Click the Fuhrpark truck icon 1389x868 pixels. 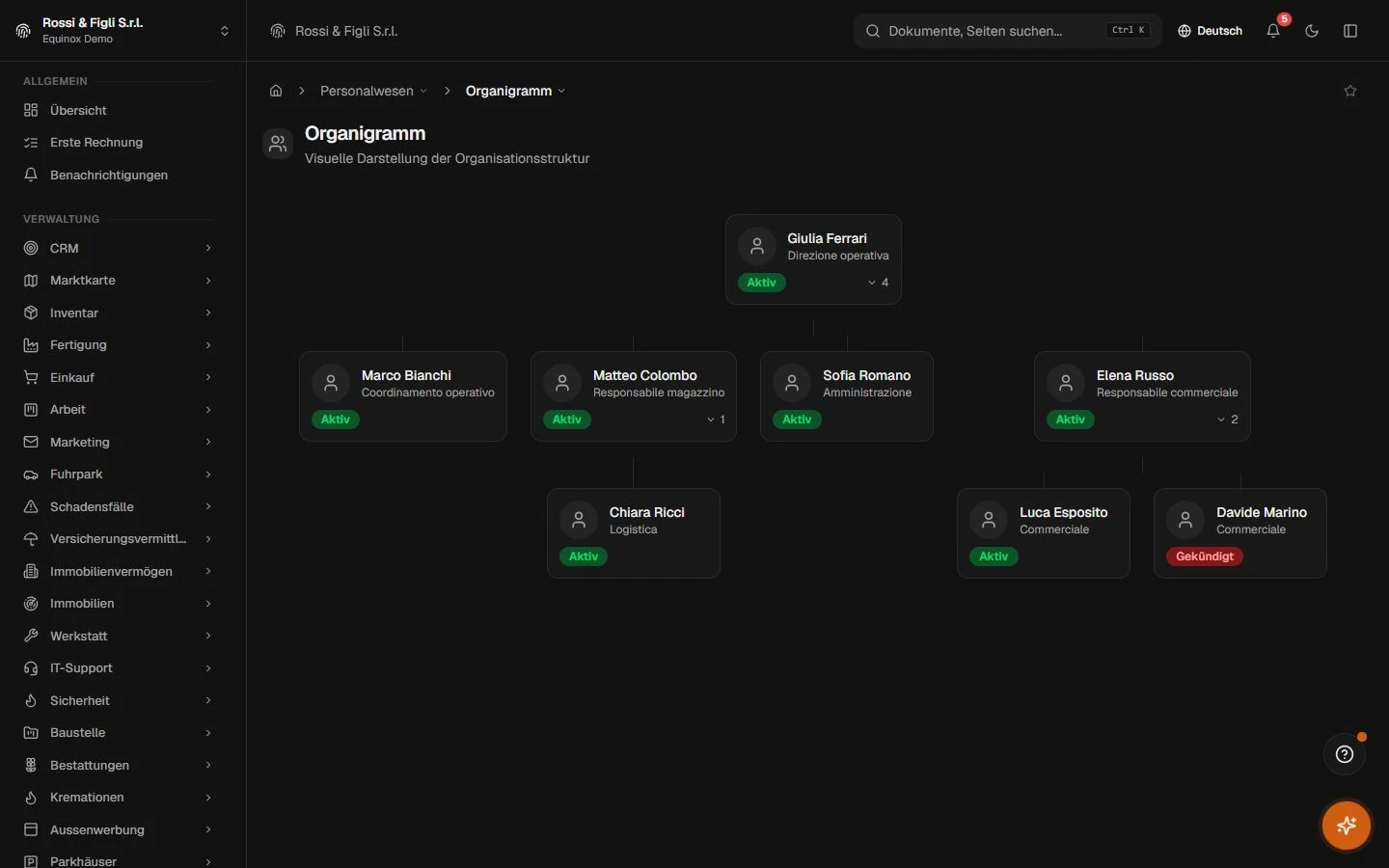[31, 475]
